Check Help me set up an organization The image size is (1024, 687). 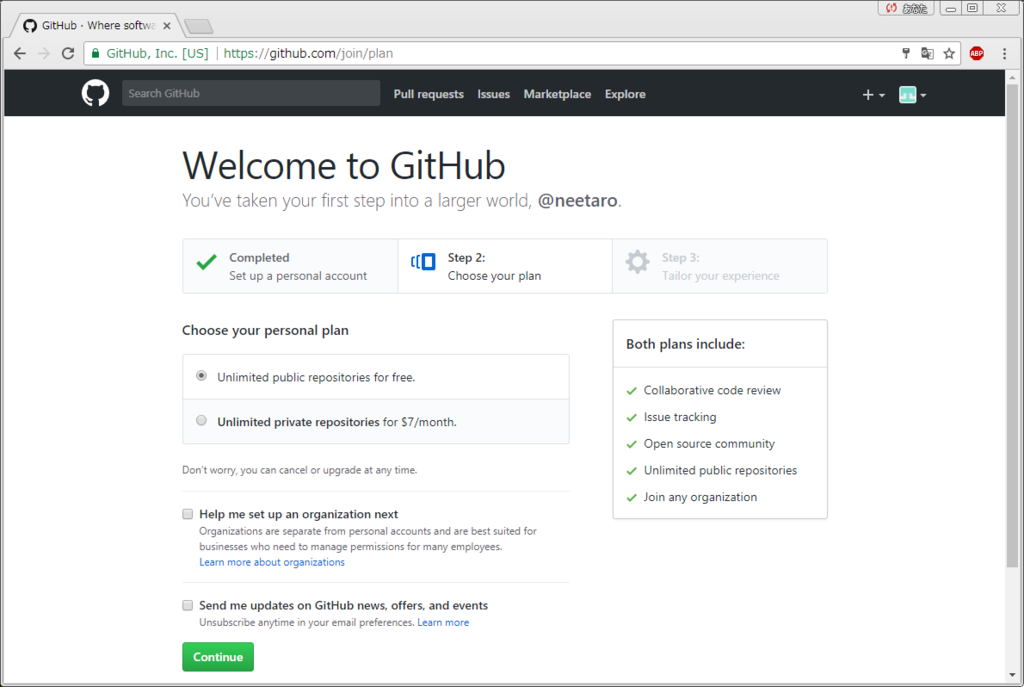(x=187, y=514)
